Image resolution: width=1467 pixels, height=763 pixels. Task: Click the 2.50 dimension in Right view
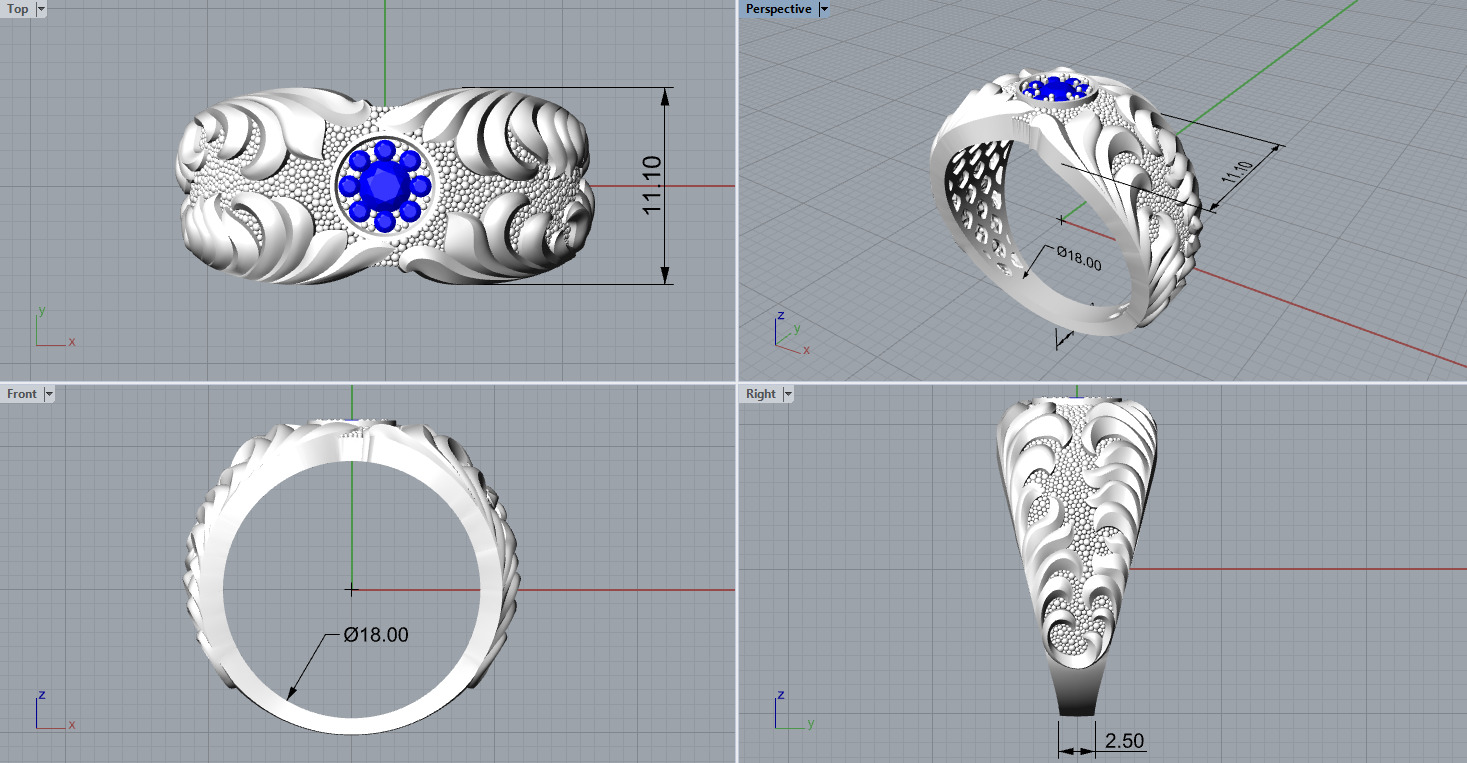click(1124, 741)
